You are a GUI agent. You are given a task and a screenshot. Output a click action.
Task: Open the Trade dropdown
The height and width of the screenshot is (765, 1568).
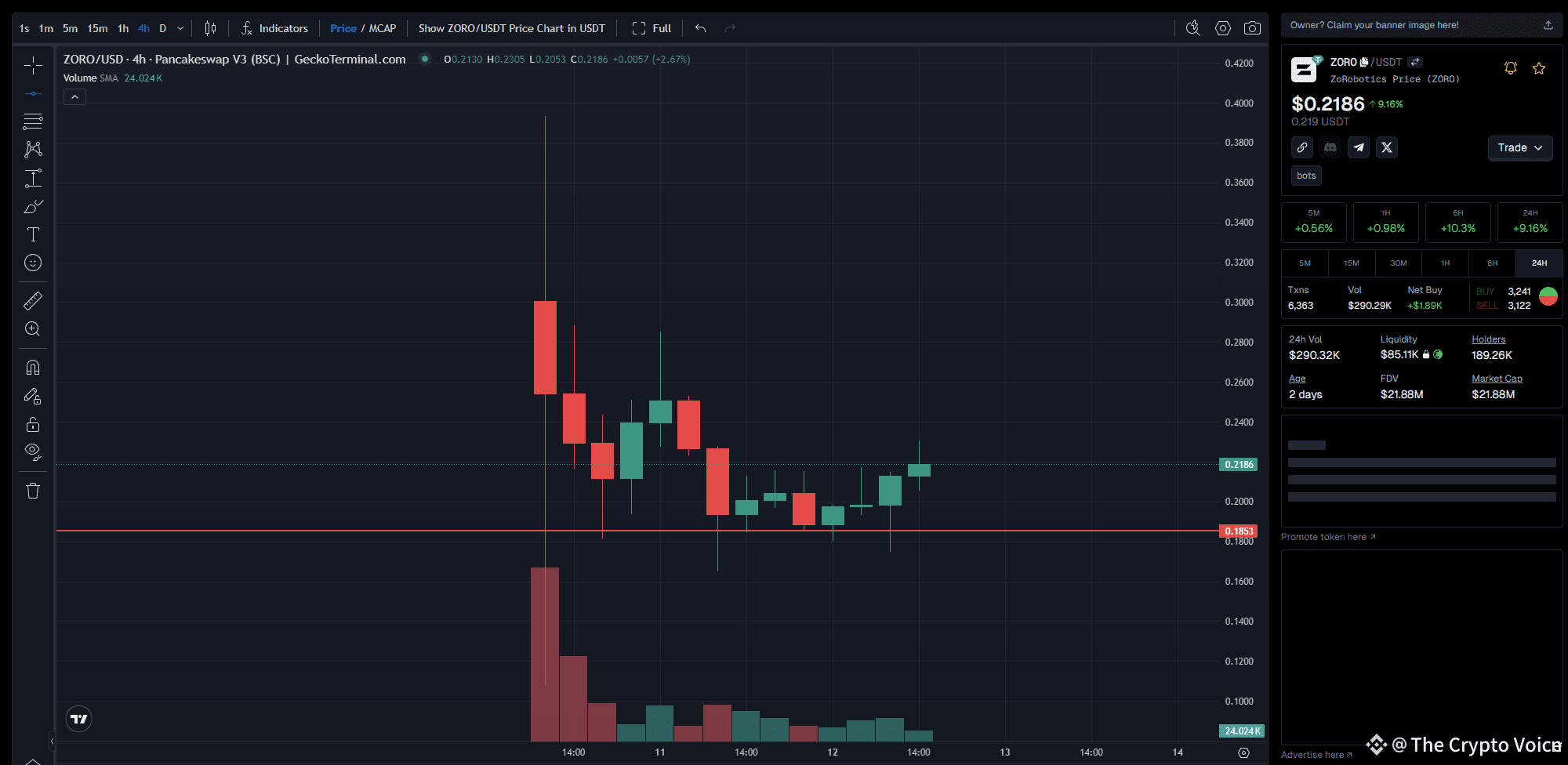pyautogui.click(x=1520, y=147)
